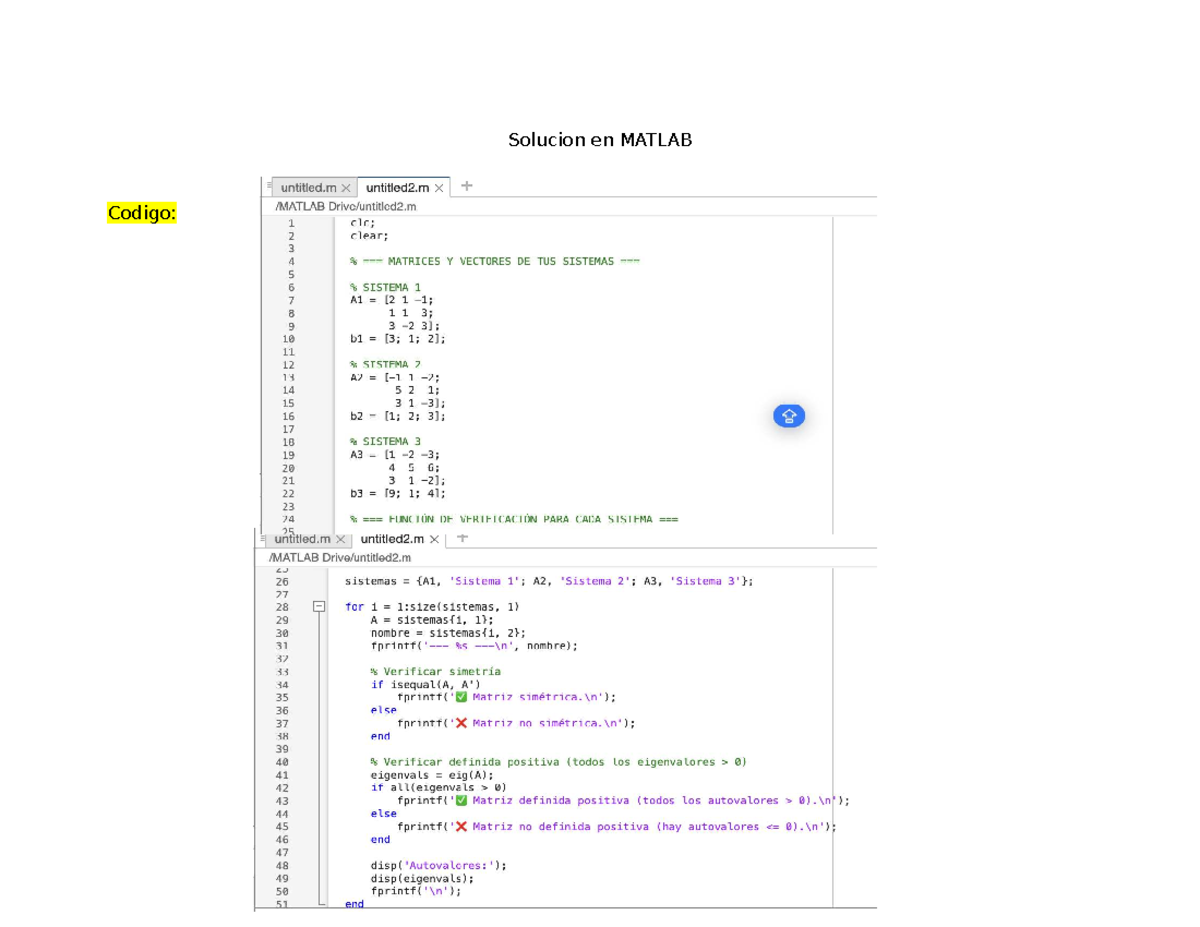The width and height of the screenshot is (1200, 927).
Task: Click the yellow highlighted Codigo: label
Action: click(142, 213)
